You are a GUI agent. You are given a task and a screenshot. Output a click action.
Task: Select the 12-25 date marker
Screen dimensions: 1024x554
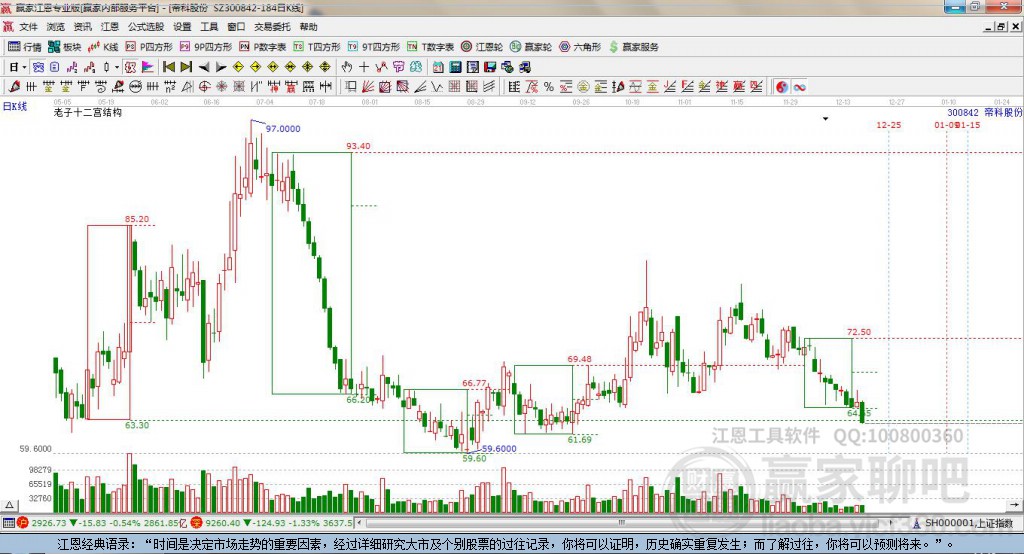[x=888, y=125]
